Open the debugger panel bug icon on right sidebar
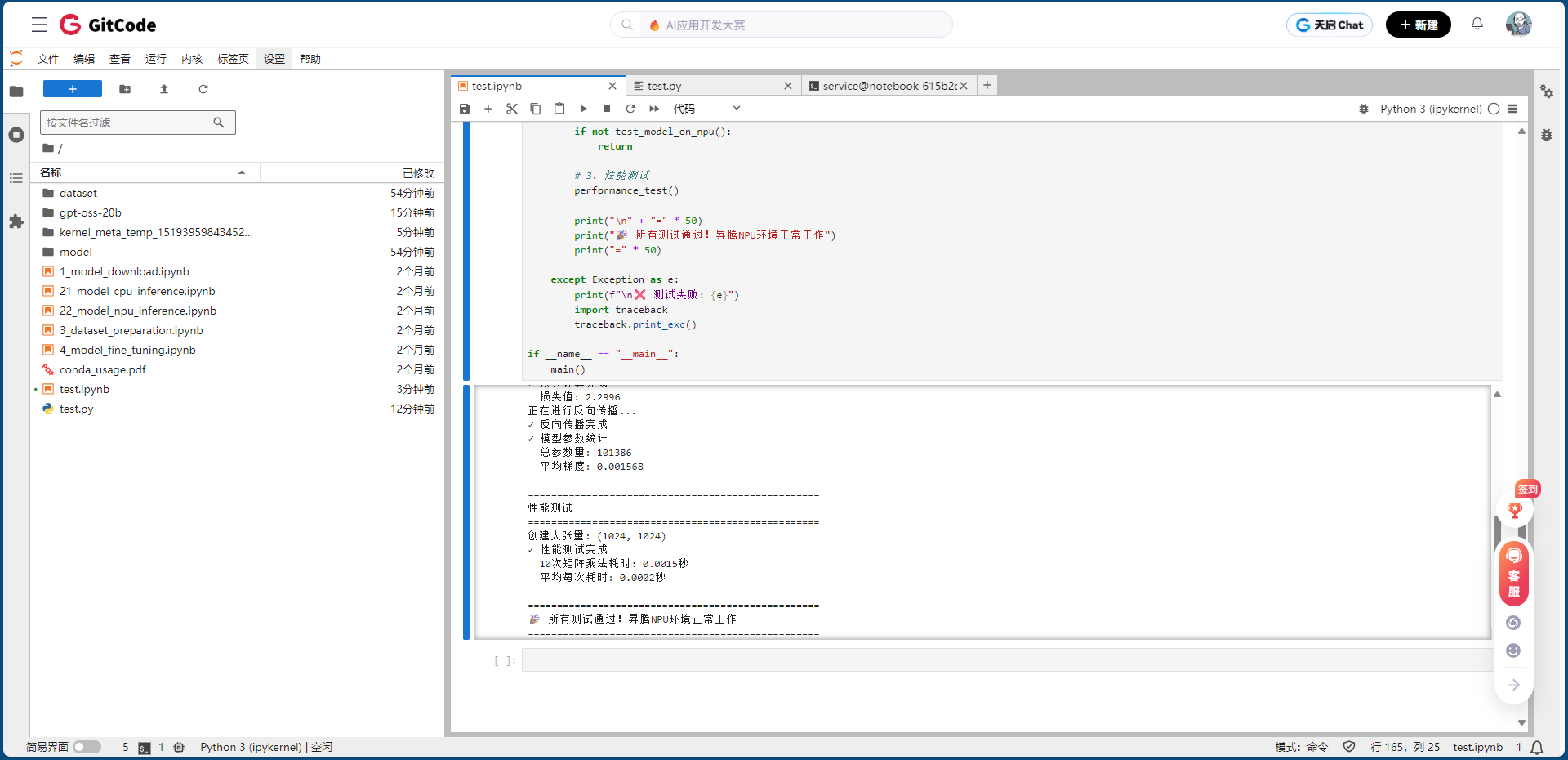This screenshot has height=760, width=1568. point(1547,135)
